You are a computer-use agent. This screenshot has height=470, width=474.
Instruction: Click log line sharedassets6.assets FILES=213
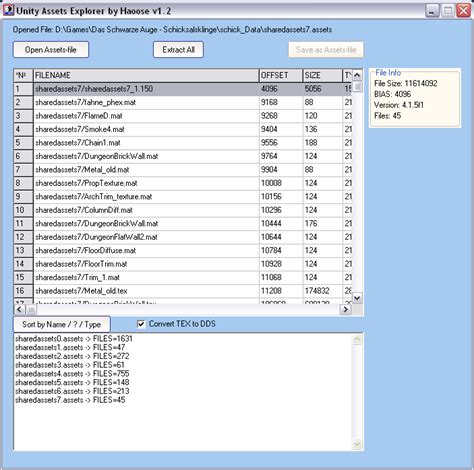point(72,391)
